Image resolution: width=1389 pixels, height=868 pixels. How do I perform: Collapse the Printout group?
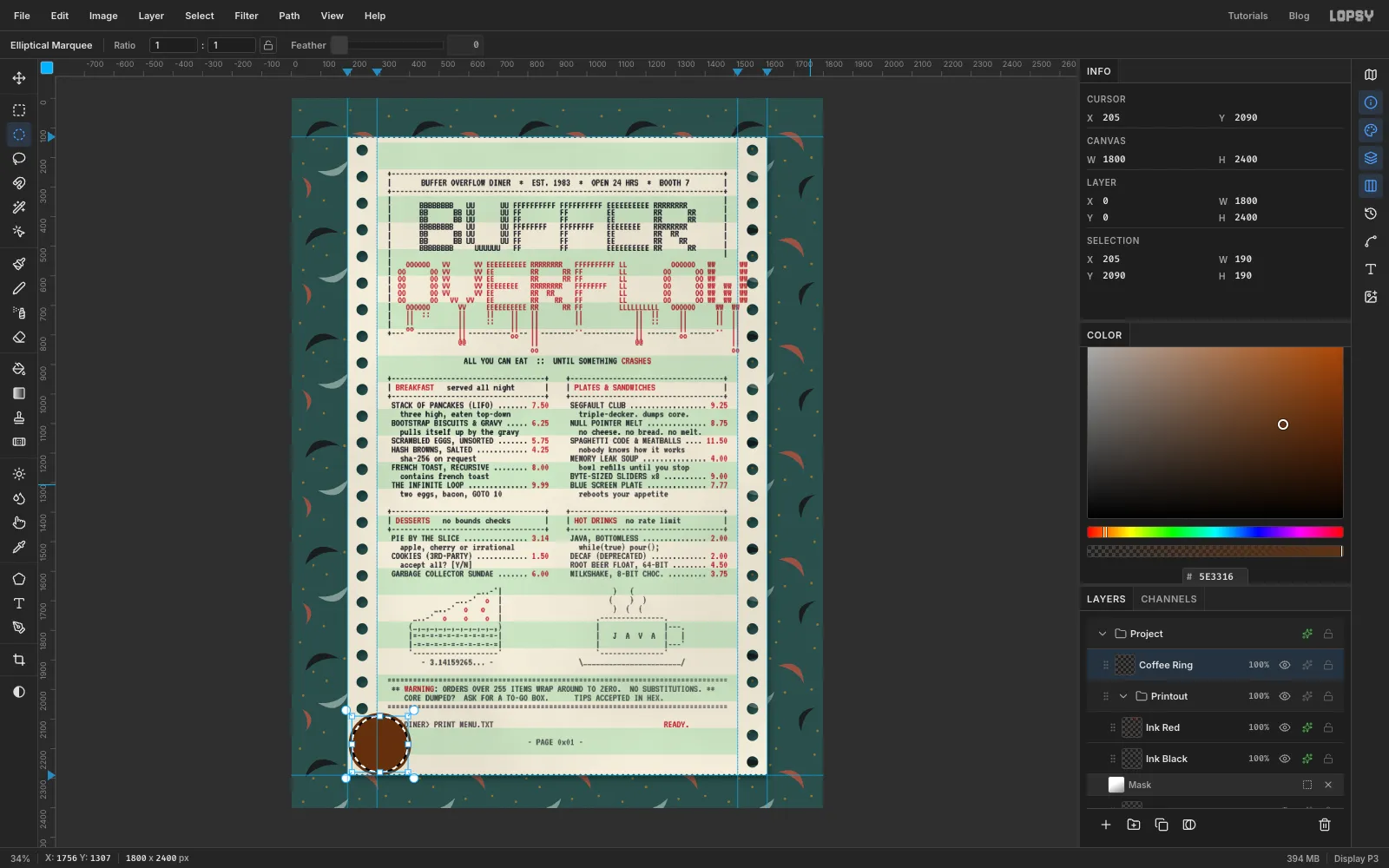1123,696
